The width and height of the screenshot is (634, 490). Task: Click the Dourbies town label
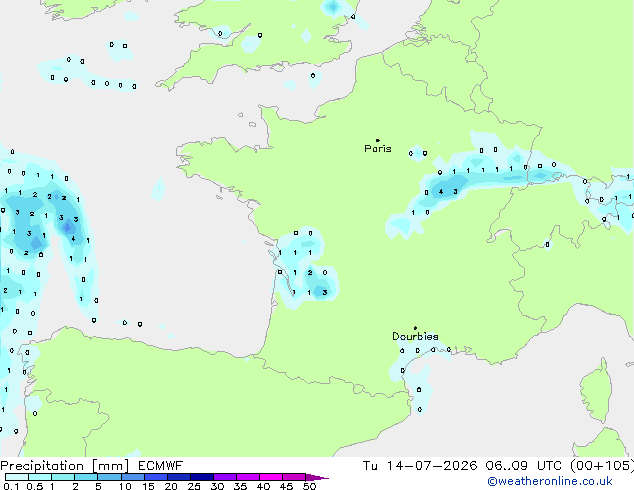[x=415, y=336]
